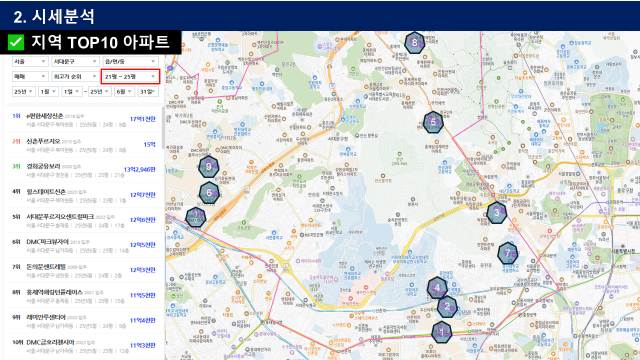
Task: Select map marker number 7
Action: 508,253
